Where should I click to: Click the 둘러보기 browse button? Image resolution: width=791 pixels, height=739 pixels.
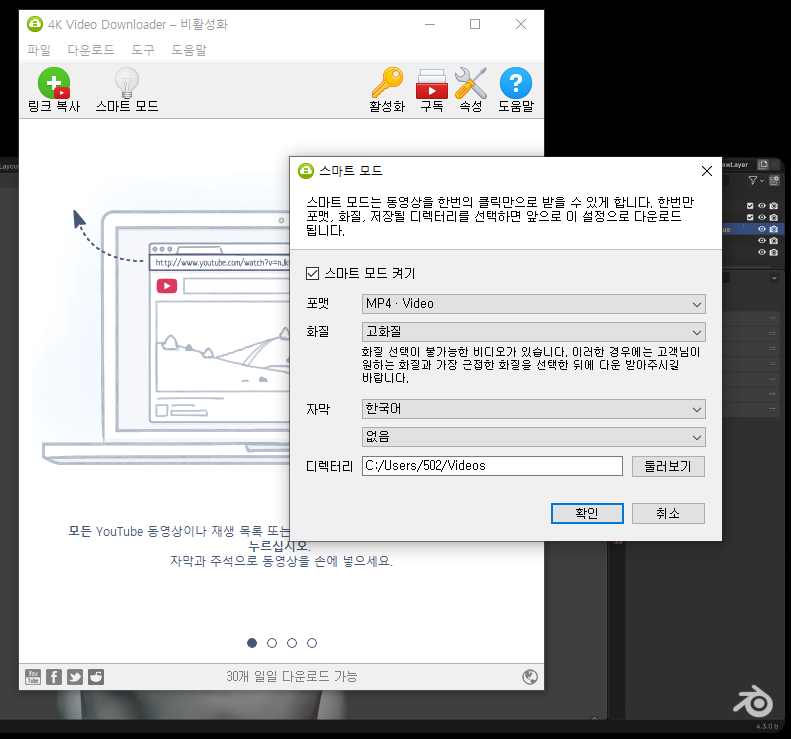668,466
